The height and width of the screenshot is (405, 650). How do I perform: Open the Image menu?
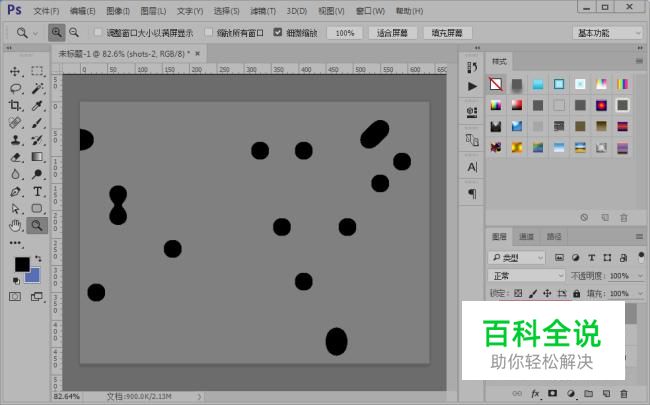tap(118, 11)
